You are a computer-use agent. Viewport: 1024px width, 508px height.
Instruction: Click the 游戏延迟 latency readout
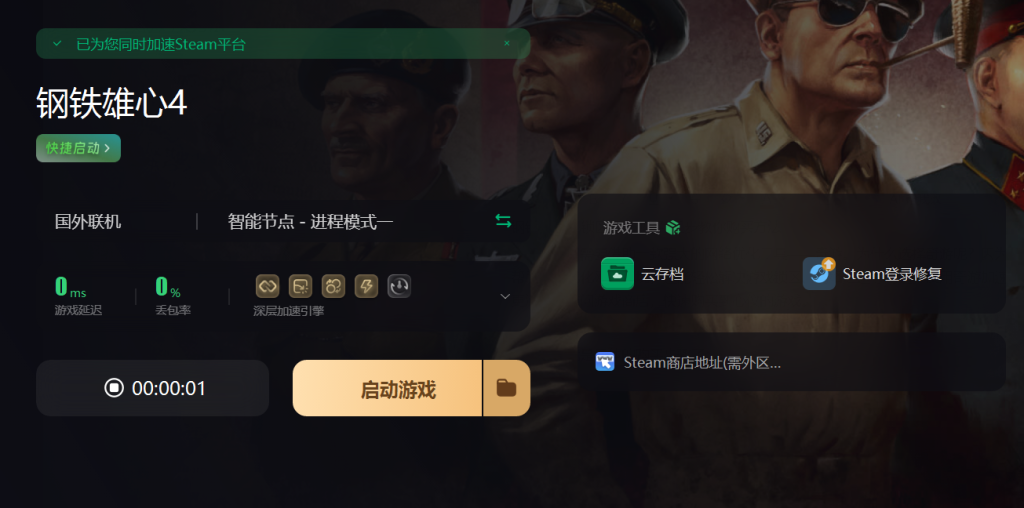pos(78,296)
